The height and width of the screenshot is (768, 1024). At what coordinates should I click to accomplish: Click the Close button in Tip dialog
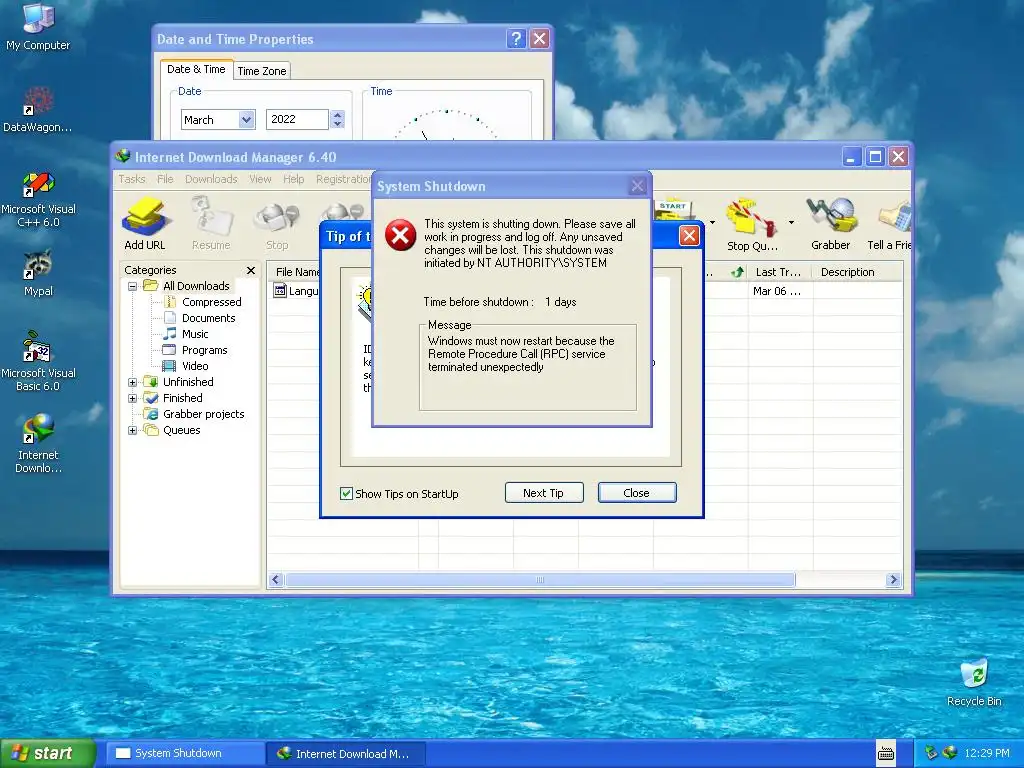[x=637, y=493]
